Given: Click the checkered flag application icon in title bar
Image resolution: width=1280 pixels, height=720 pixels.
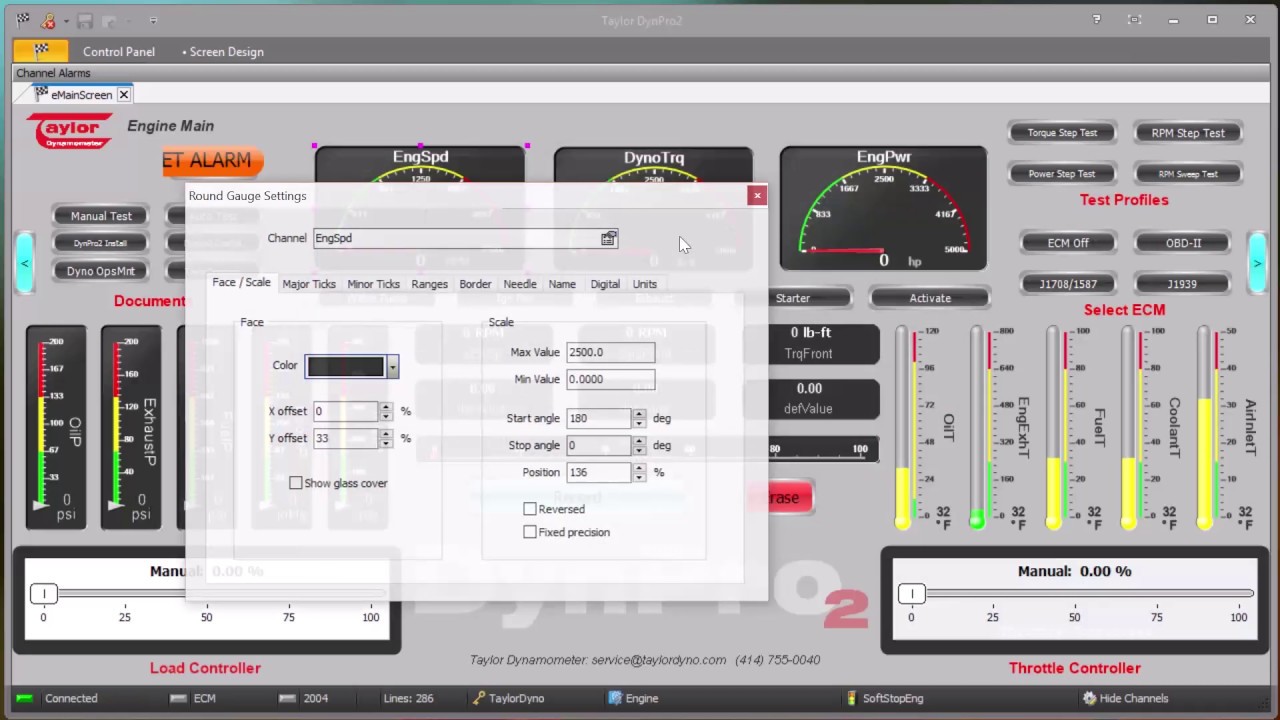Looking at the screenshot, I should coord(23,20).
